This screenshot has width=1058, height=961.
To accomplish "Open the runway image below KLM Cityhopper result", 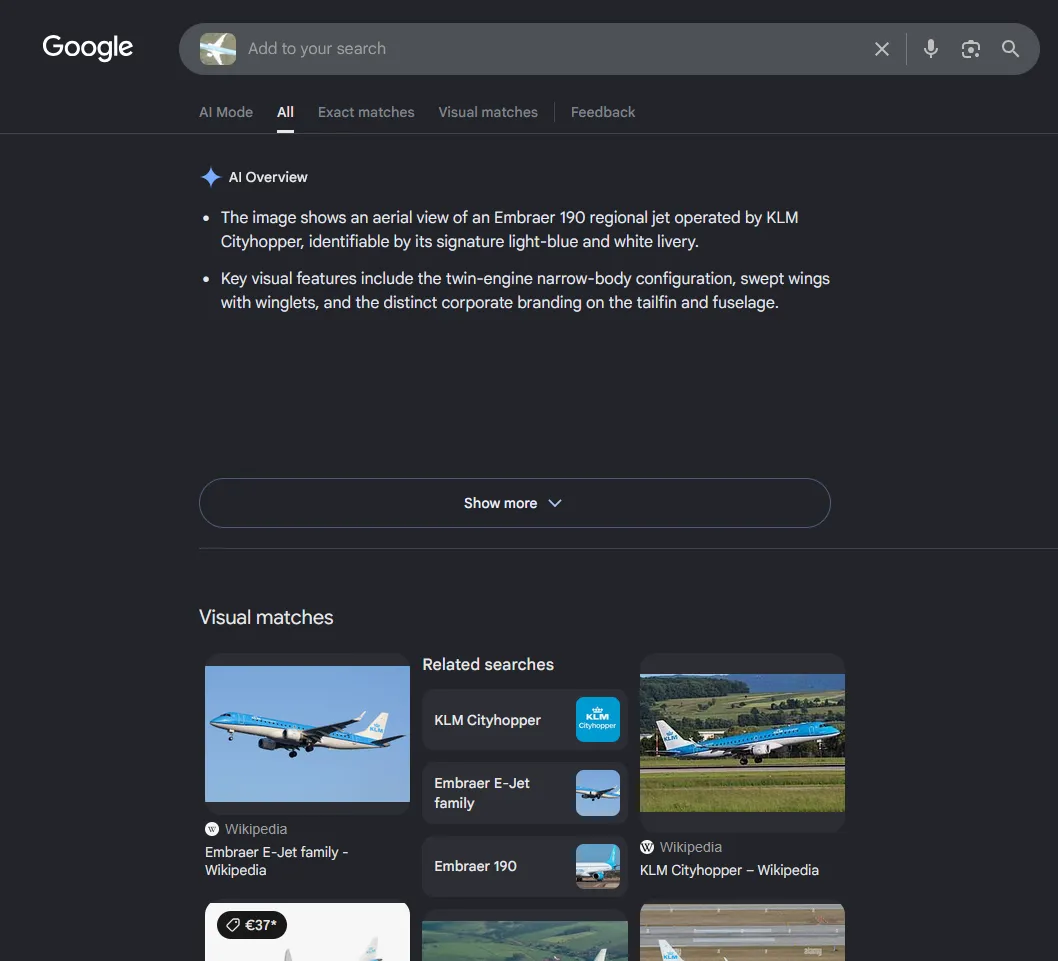I will coord(742,932).
